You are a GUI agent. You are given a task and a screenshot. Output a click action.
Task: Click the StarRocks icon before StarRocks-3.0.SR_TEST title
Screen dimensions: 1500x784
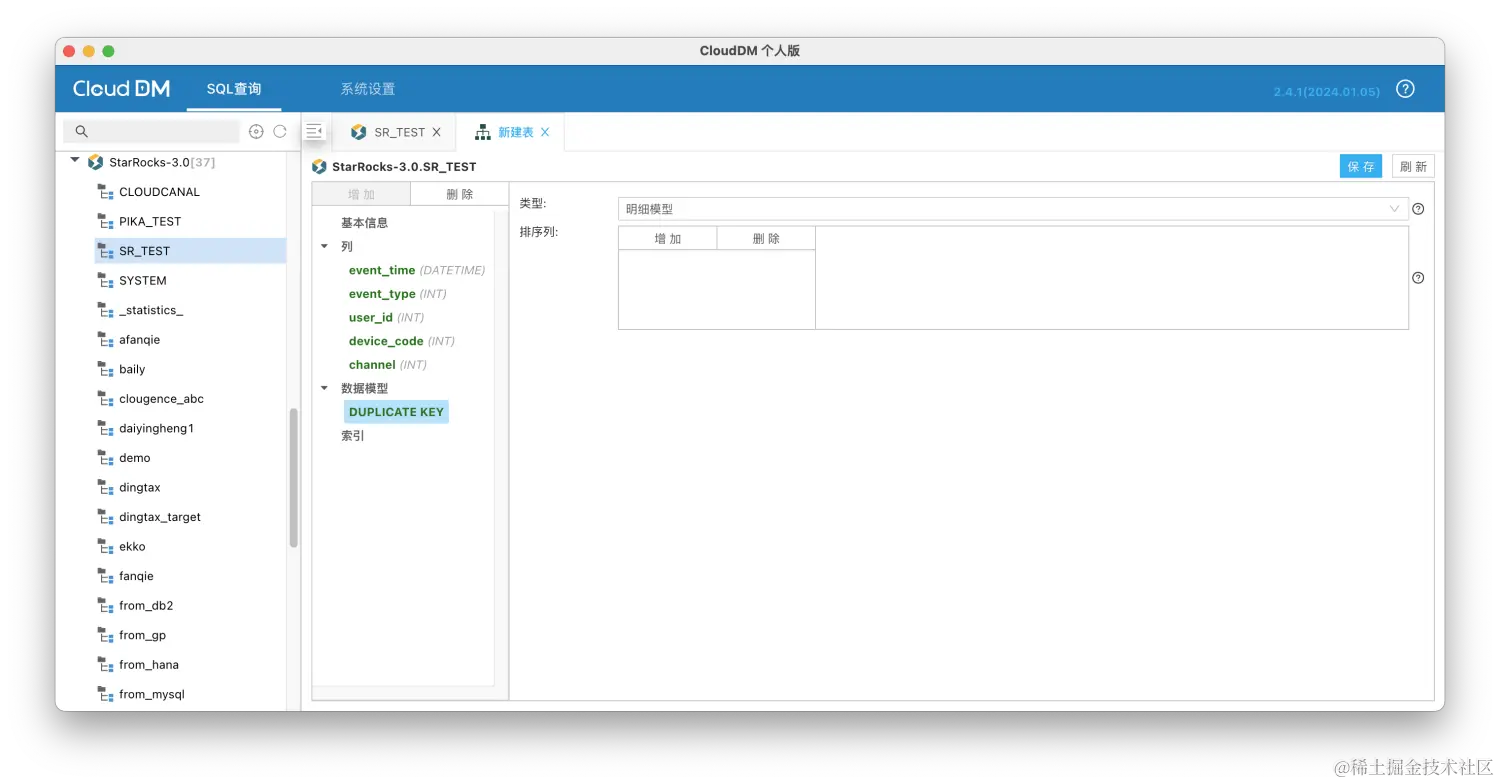coord(319,167)
